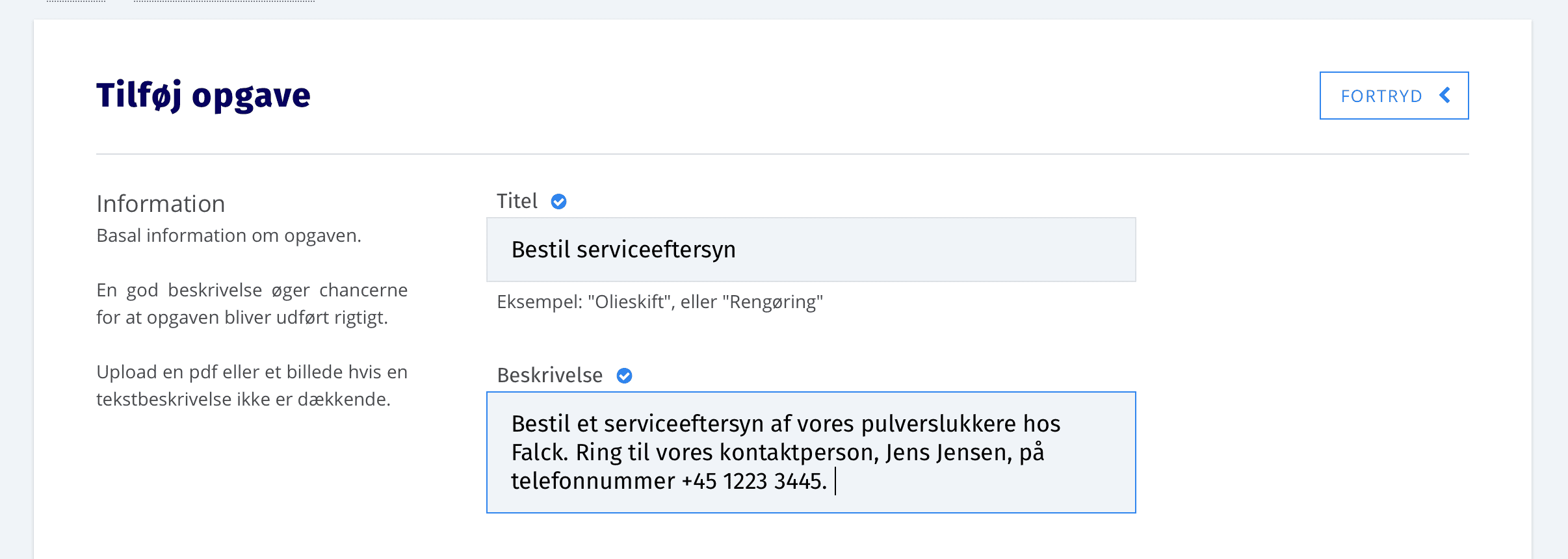Click the word "serviceeftersyn" in the Titel field
The image size is (1568, 559).
point(656,250)
